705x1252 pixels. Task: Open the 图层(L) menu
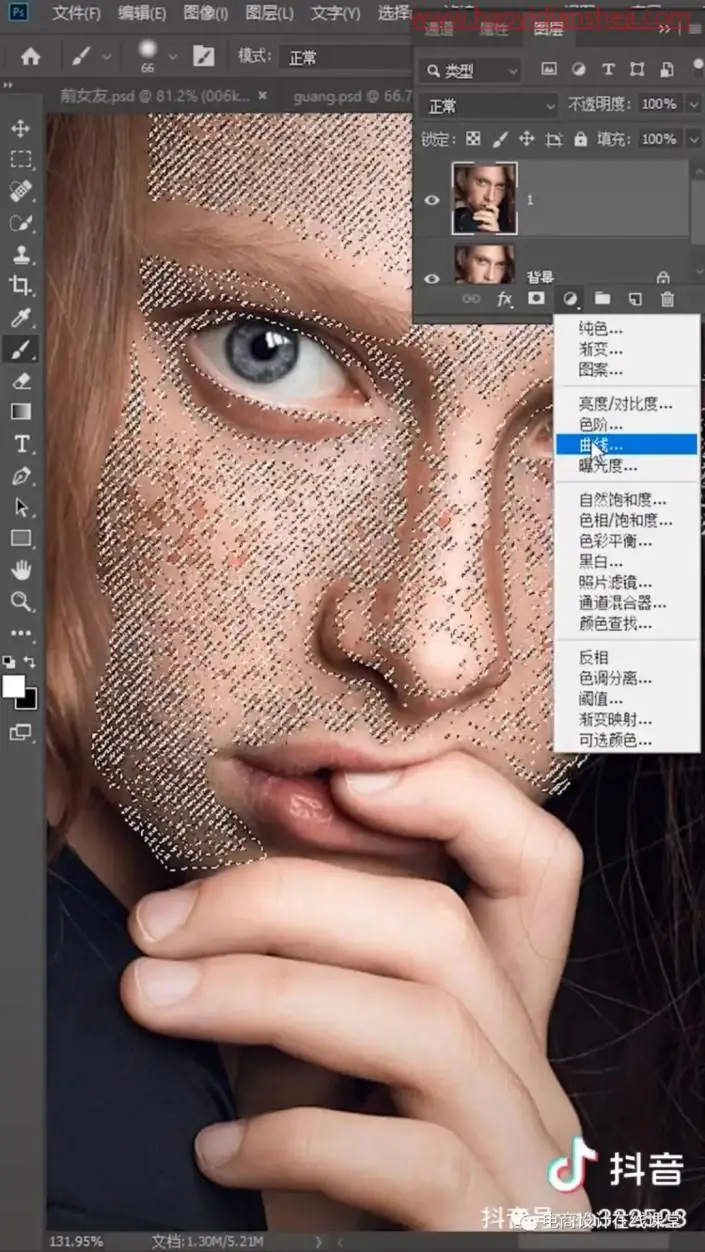(x=270, y=13)
